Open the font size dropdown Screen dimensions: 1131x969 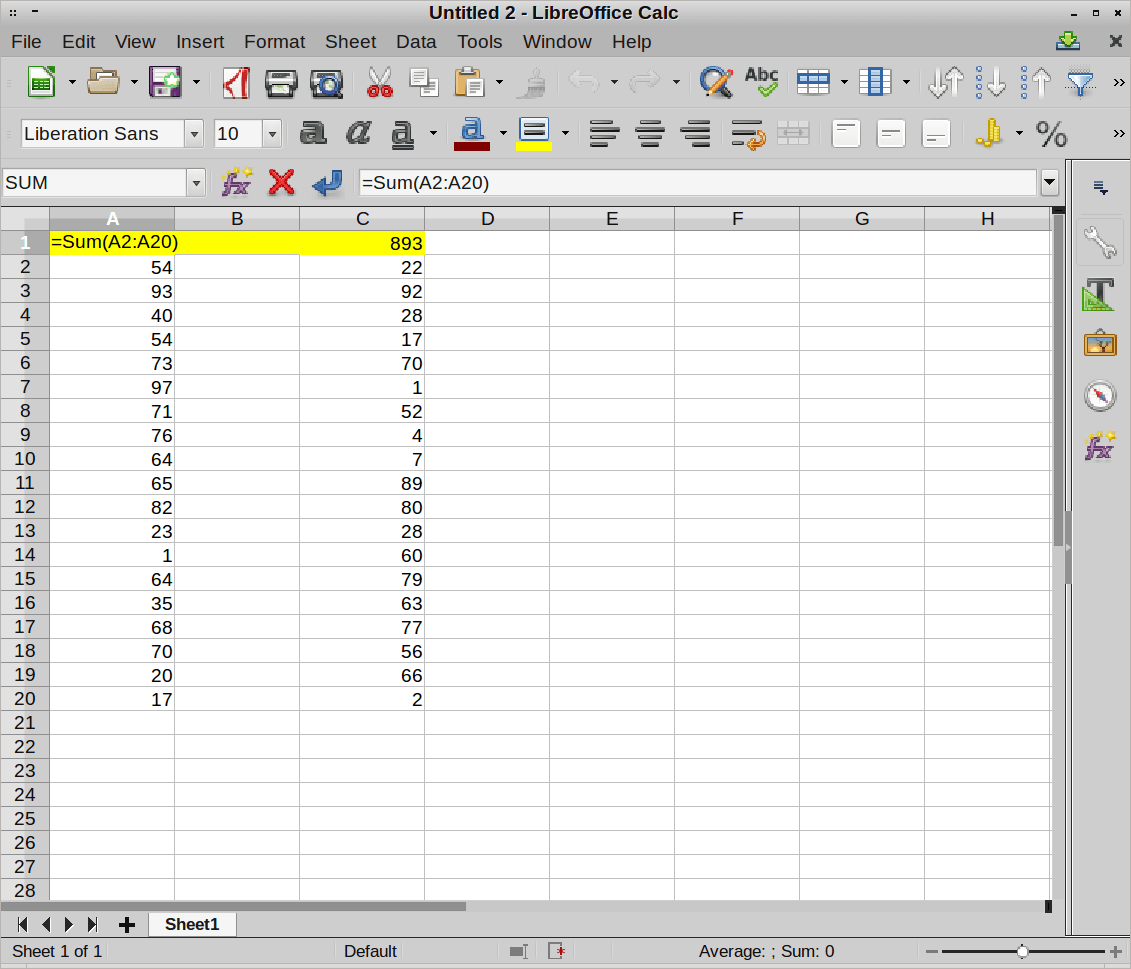tap(272, 134)
